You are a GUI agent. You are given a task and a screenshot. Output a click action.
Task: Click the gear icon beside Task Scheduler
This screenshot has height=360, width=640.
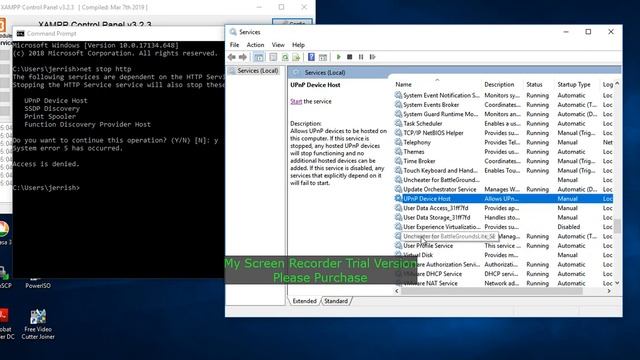coord(398,123)
